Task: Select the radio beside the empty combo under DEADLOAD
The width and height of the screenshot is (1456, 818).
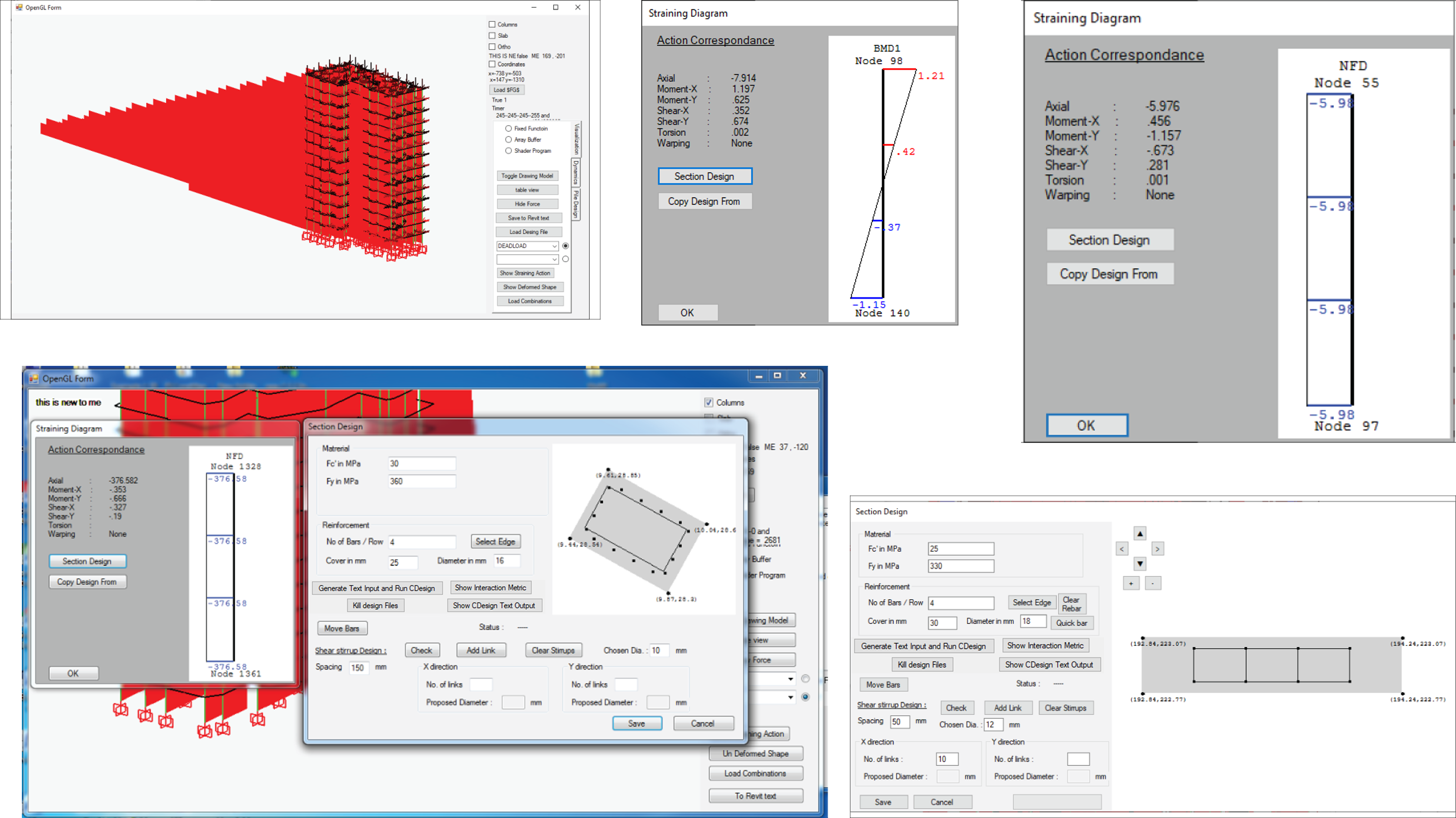Action: 565,259
